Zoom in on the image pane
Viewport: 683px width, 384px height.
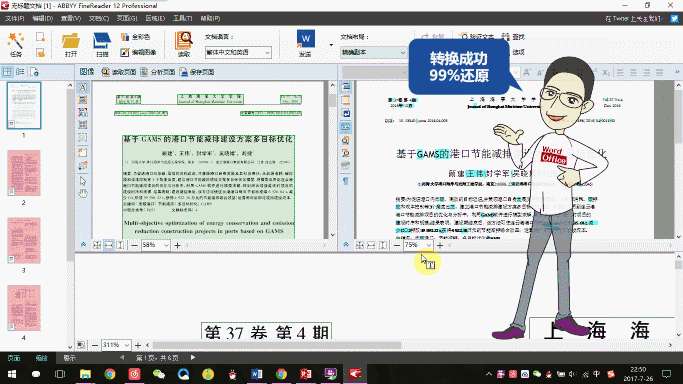pos(177,246)
